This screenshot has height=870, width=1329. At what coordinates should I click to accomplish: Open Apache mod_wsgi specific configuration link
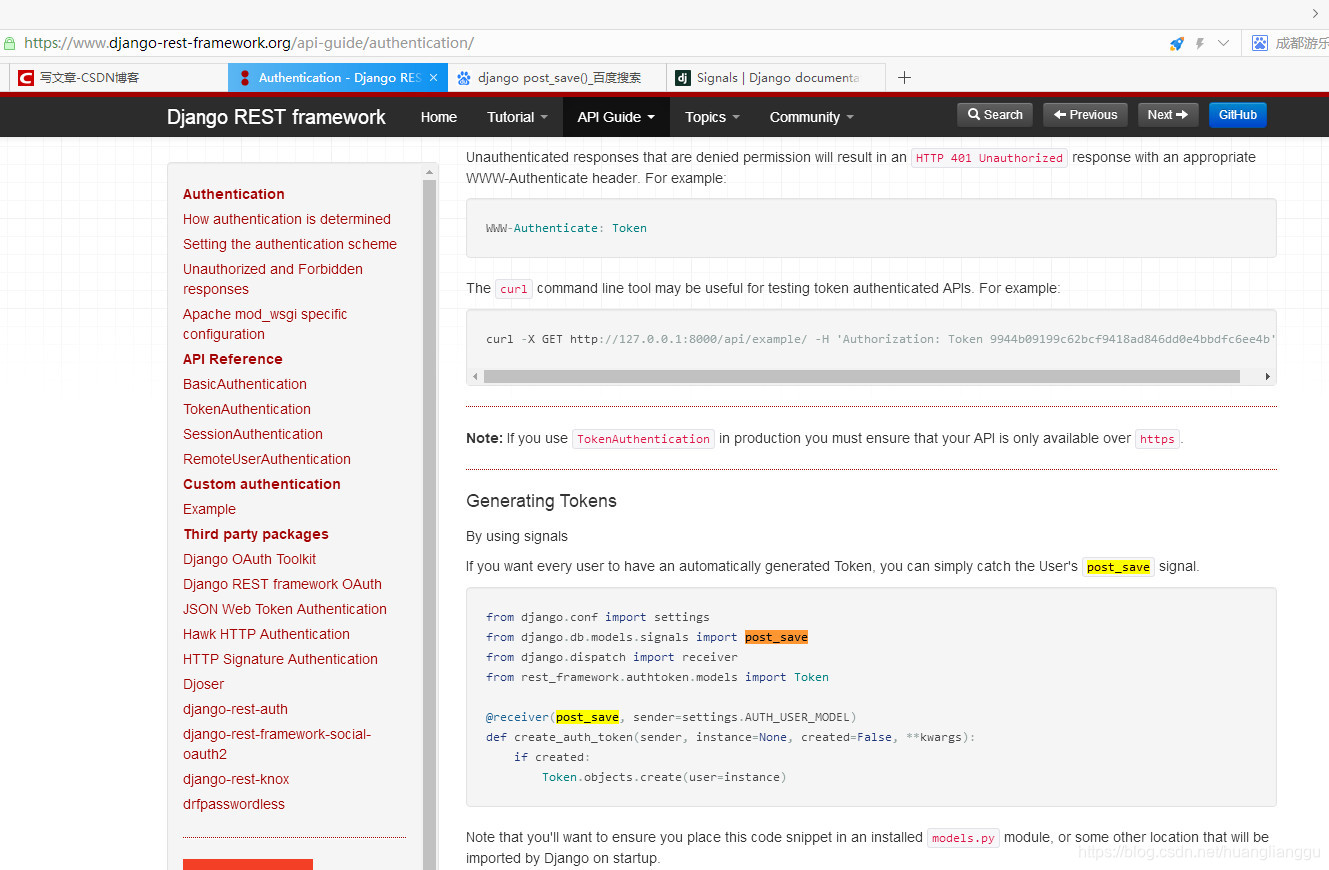tap(265, 324)
